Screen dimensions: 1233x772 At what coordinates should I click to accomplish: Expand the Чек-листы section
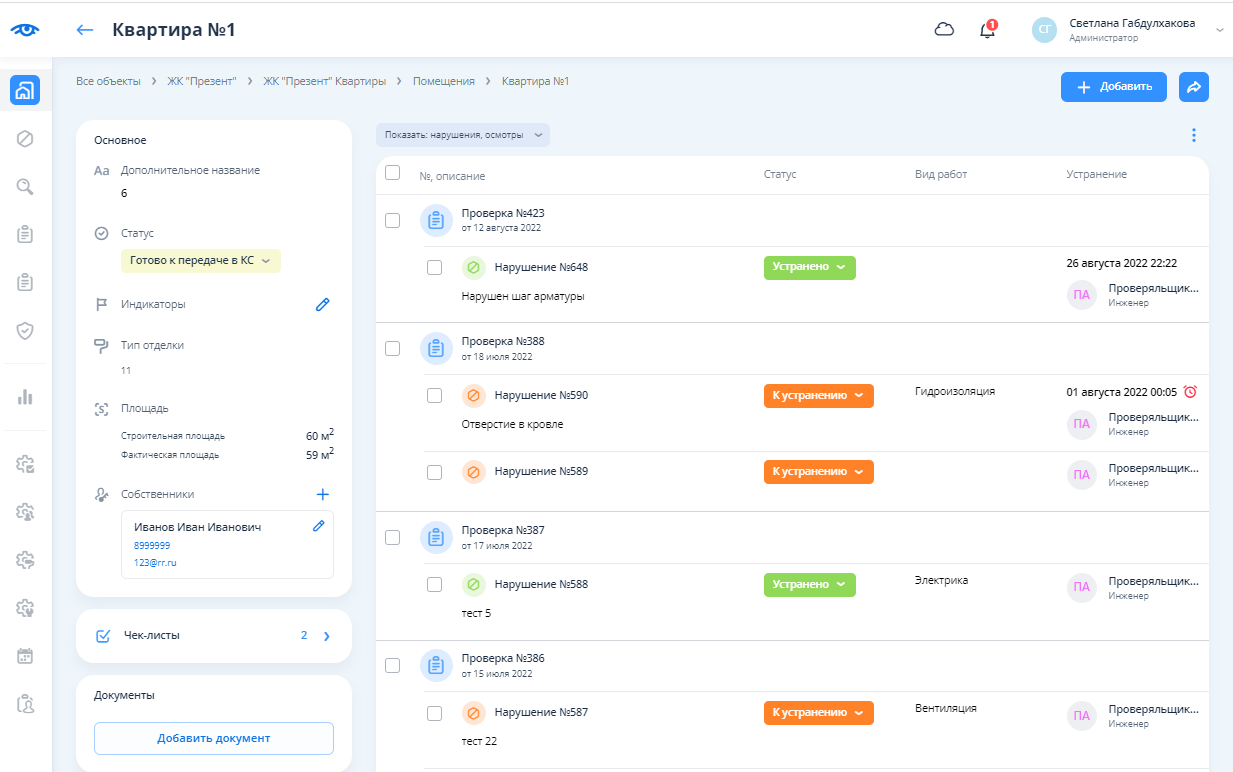click(x=325, y=635)
